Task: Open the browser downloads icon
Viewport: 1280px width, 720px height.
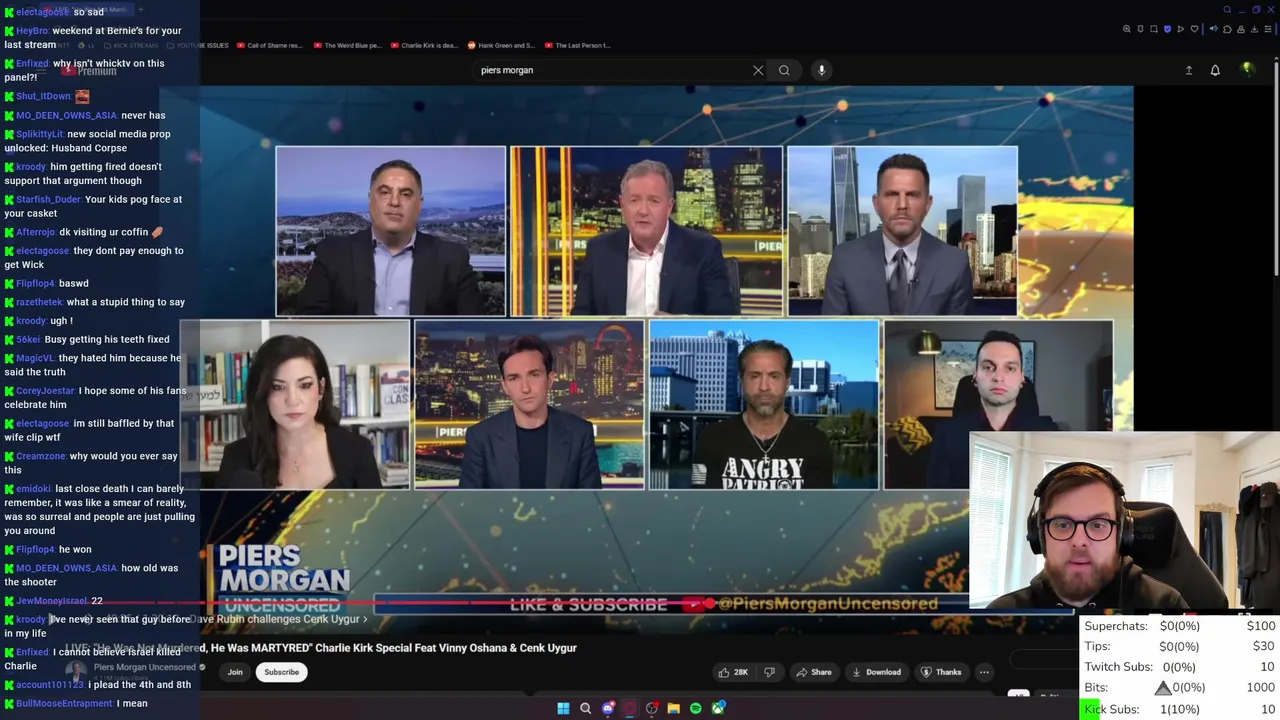Action: 1254,29
